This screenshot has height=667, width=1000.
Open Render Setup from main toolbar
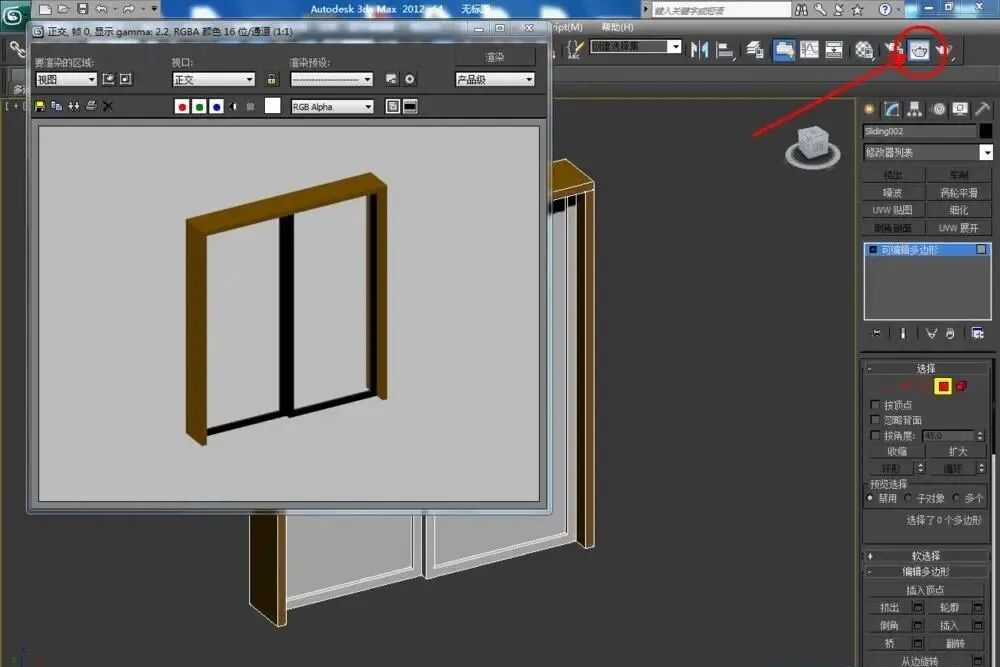(894, 50)
